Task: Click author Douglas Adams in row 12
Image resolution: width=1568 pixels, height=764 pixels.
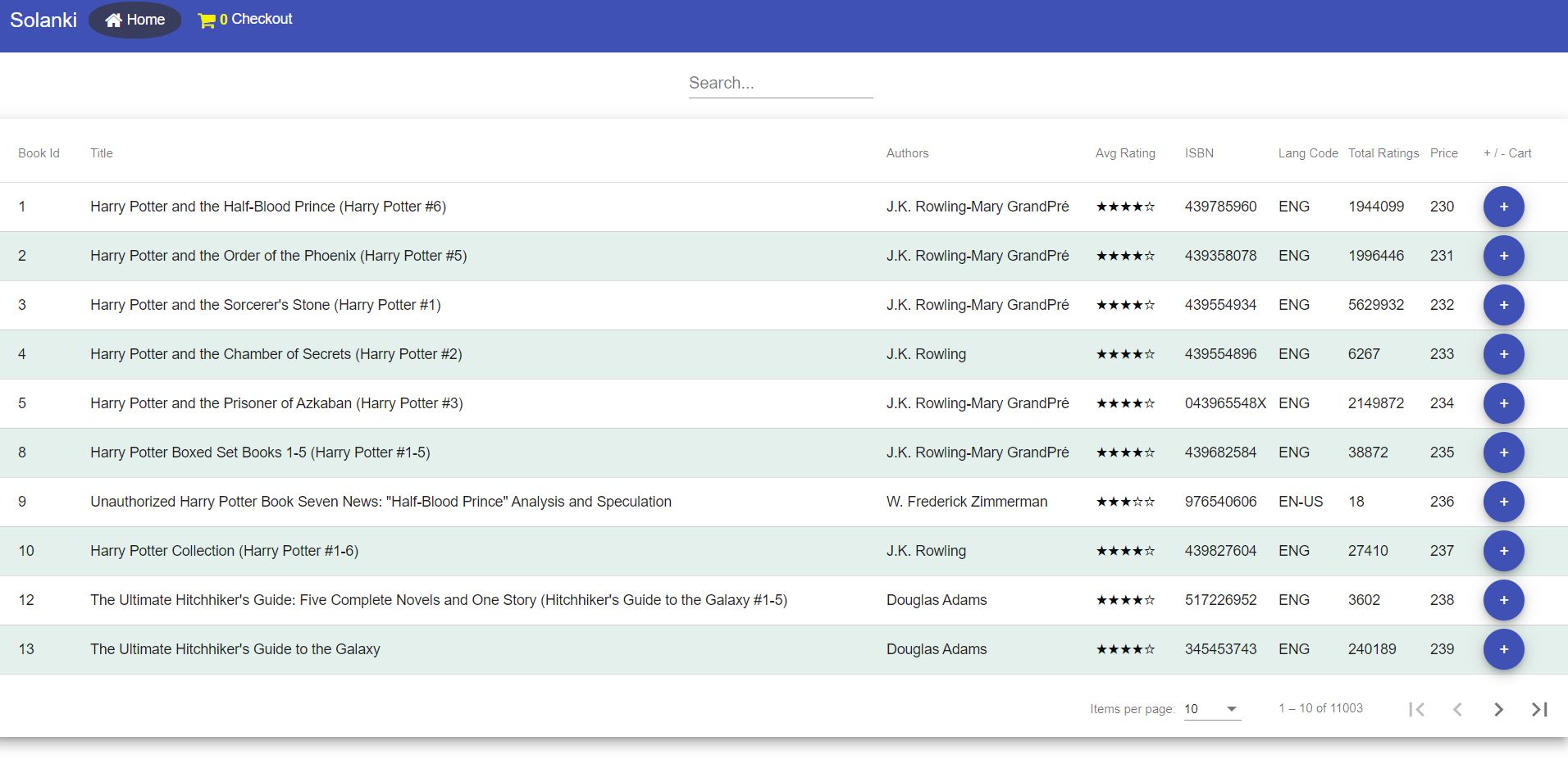Action: (937, 600)
